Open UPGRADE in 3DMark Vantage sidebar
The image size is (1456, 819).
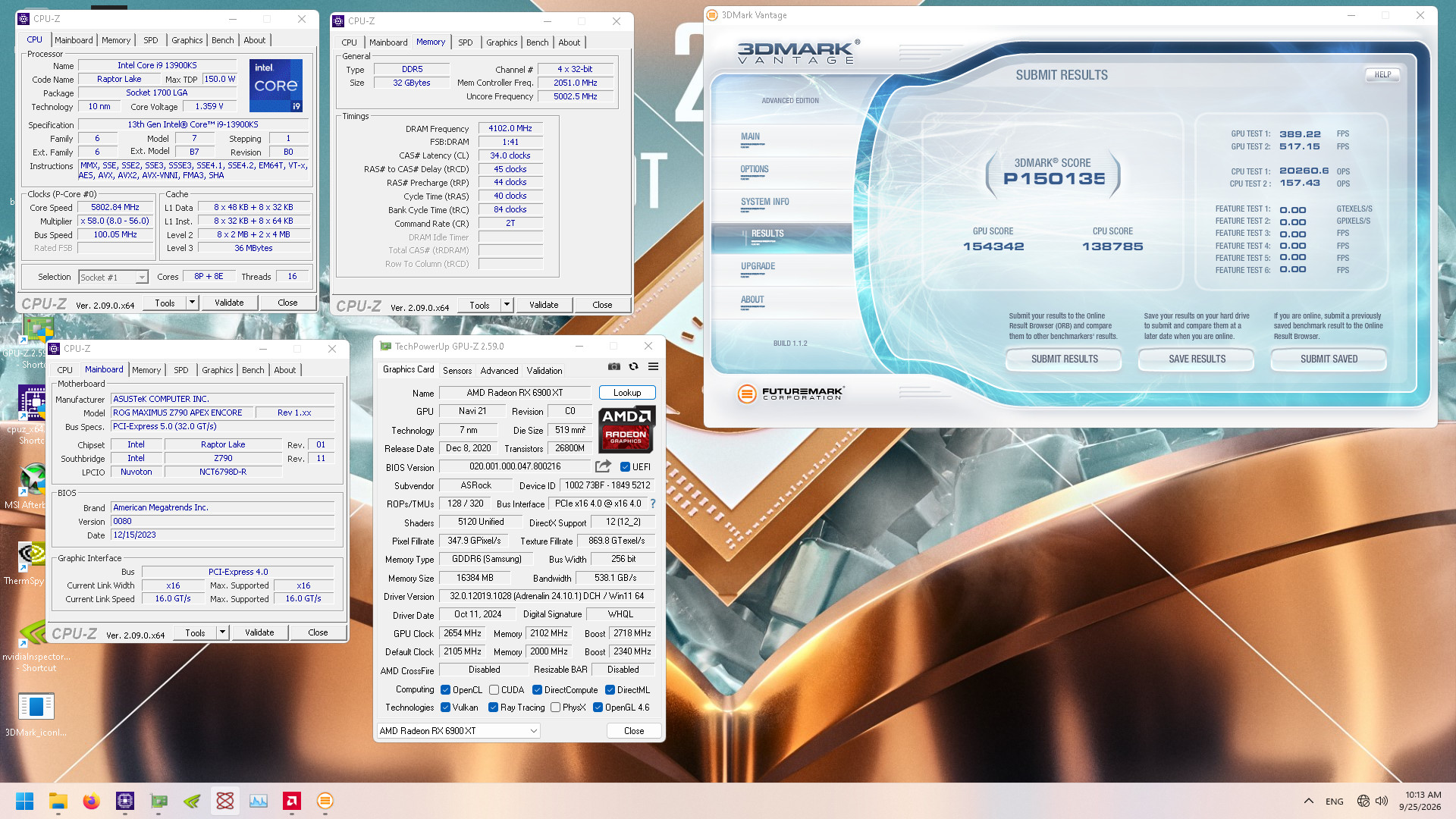coord(758,267)
